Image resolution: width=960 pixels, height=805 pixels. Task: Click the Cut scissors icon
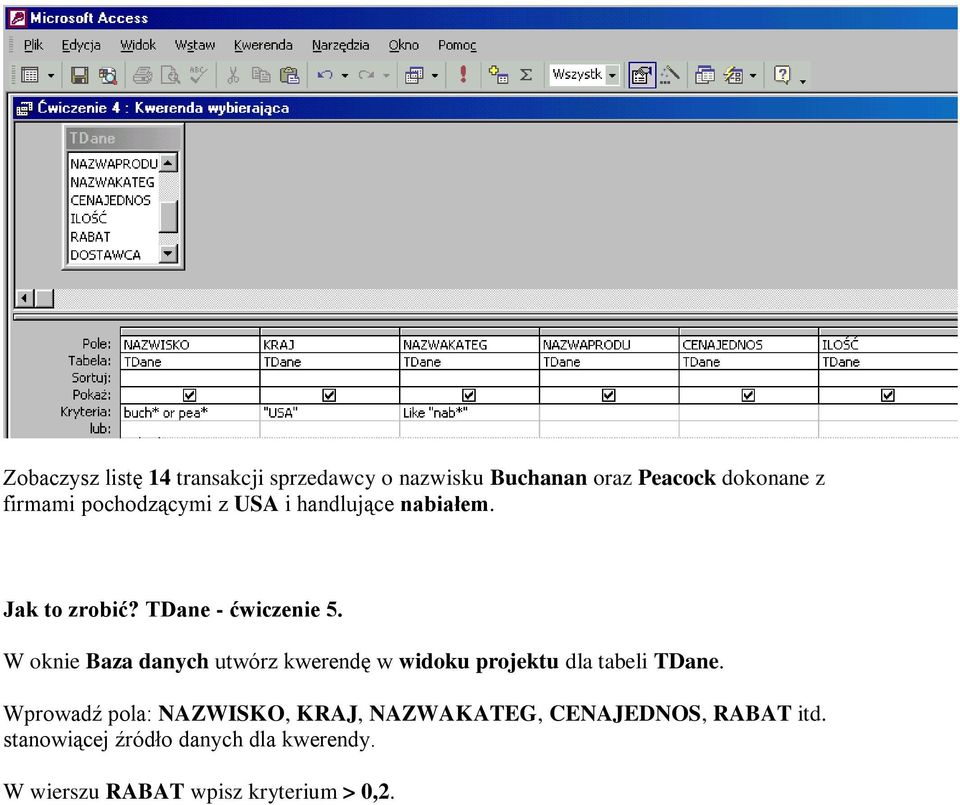pyautogui.click(x=233, y=75)
